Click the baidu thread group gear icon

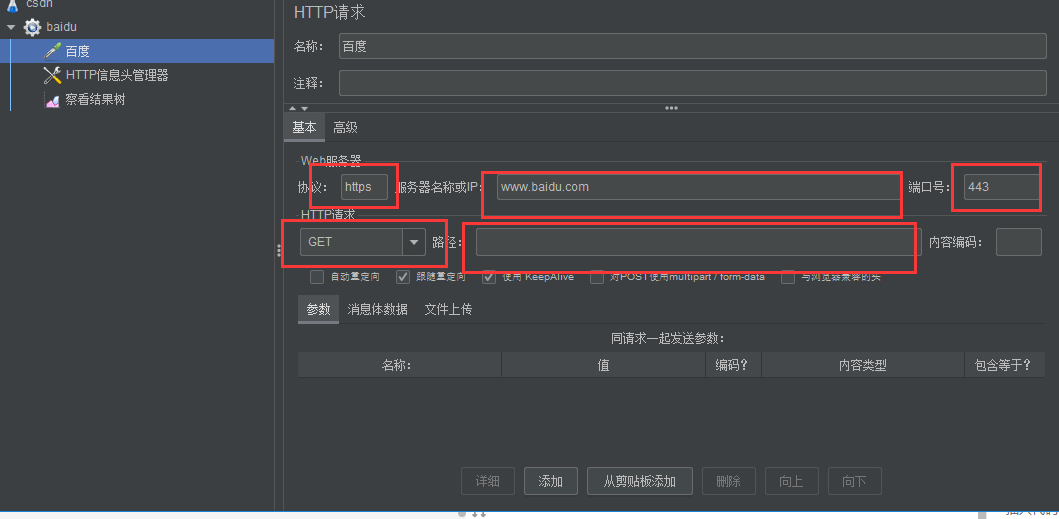[32, 27]
